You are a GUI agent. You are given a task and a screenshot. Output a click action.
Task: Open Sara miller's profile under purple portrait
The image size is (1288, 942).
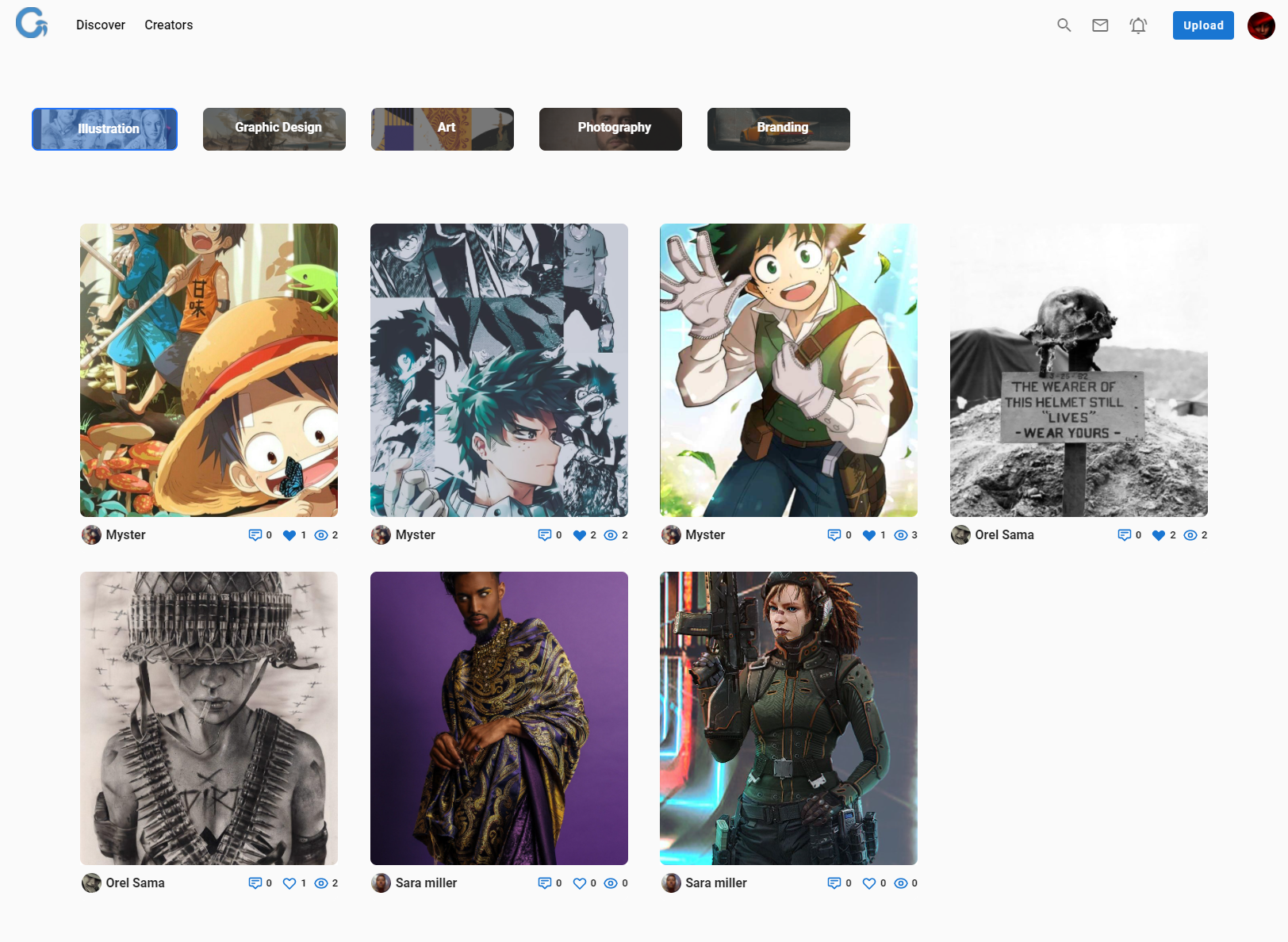coord(427,883)
